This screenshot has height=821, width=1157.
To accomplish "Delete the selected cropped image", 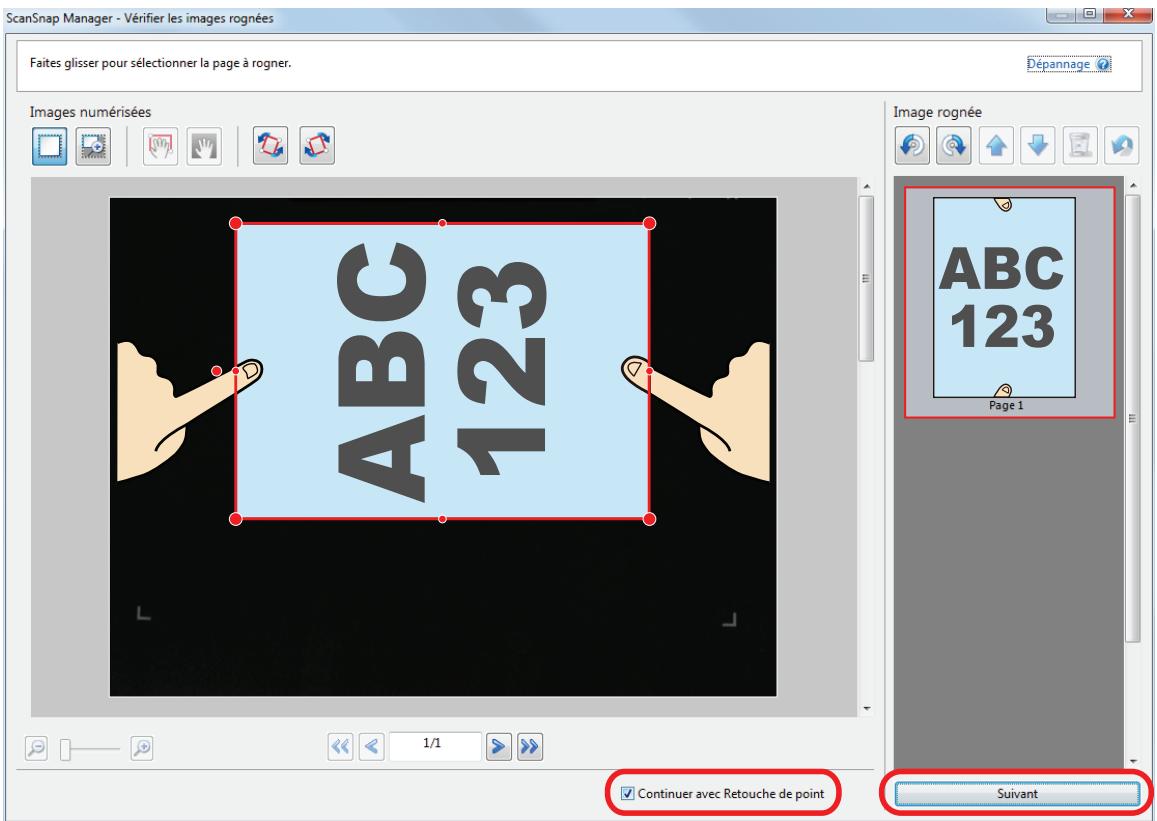I will (x=1080, y=146).
